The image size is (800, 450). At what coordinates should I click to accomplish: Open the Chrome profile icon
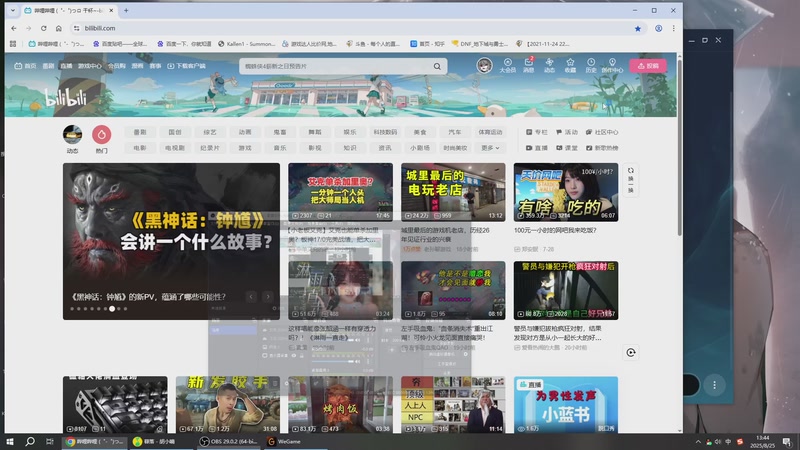click(x=659, y=29)
